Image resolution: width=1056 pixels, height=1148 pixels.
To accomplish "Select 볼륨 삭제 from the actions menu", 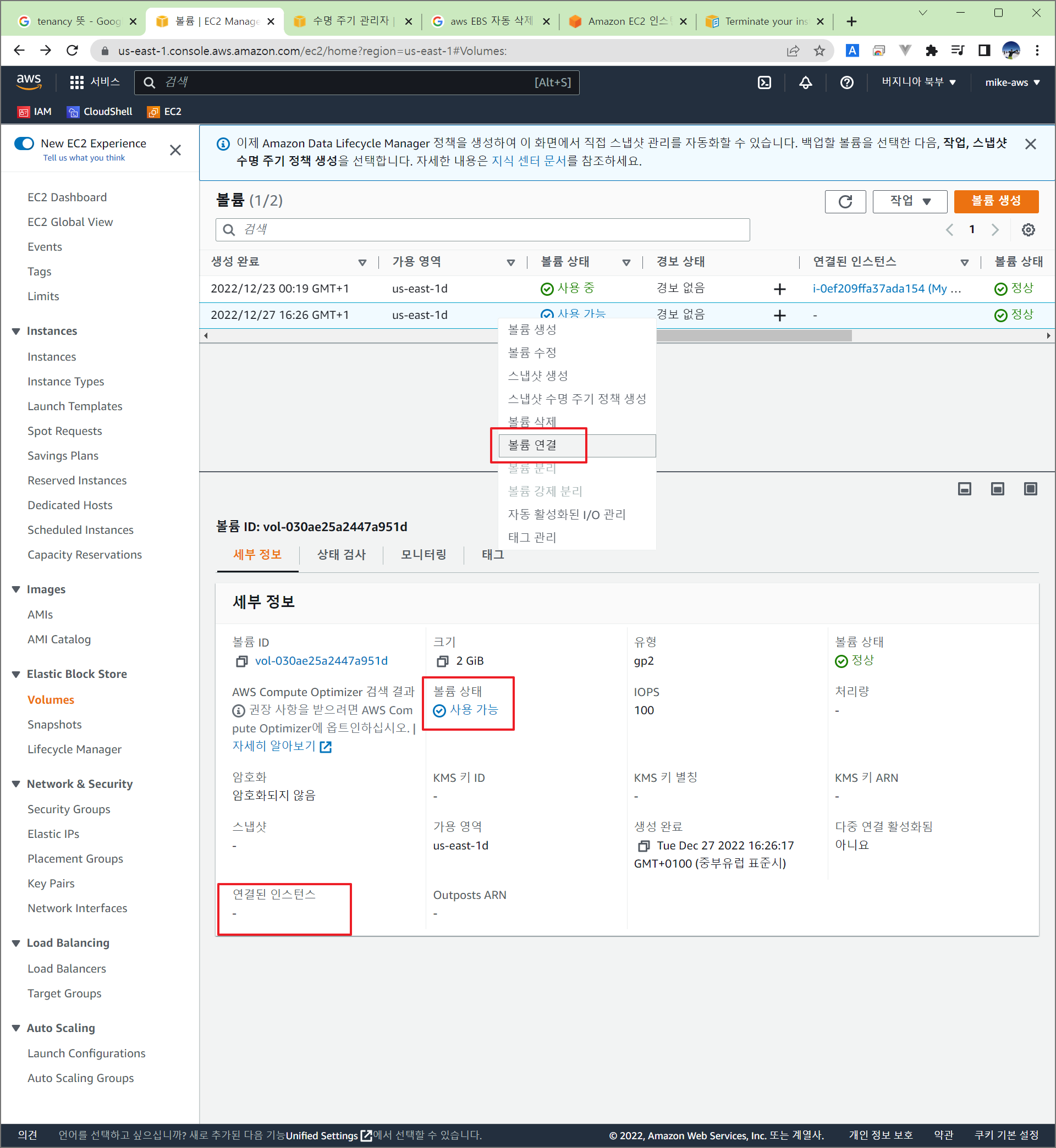I will 577,422.
